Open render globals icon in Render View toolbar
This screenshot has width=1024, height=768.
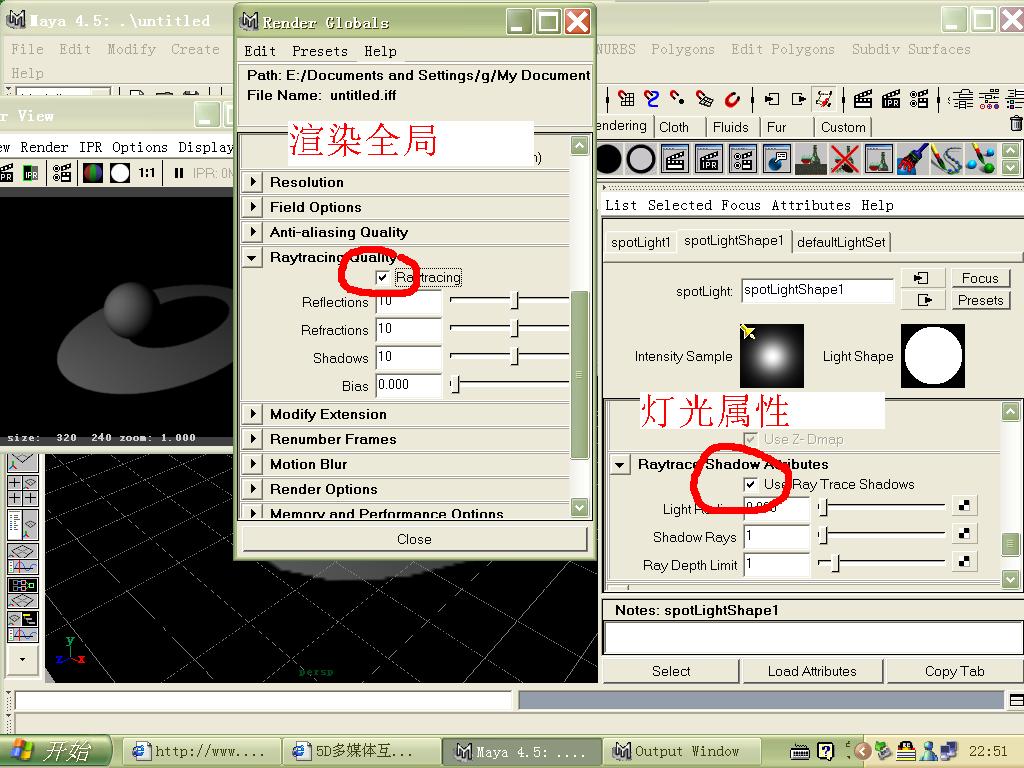(x=62, y=173)
